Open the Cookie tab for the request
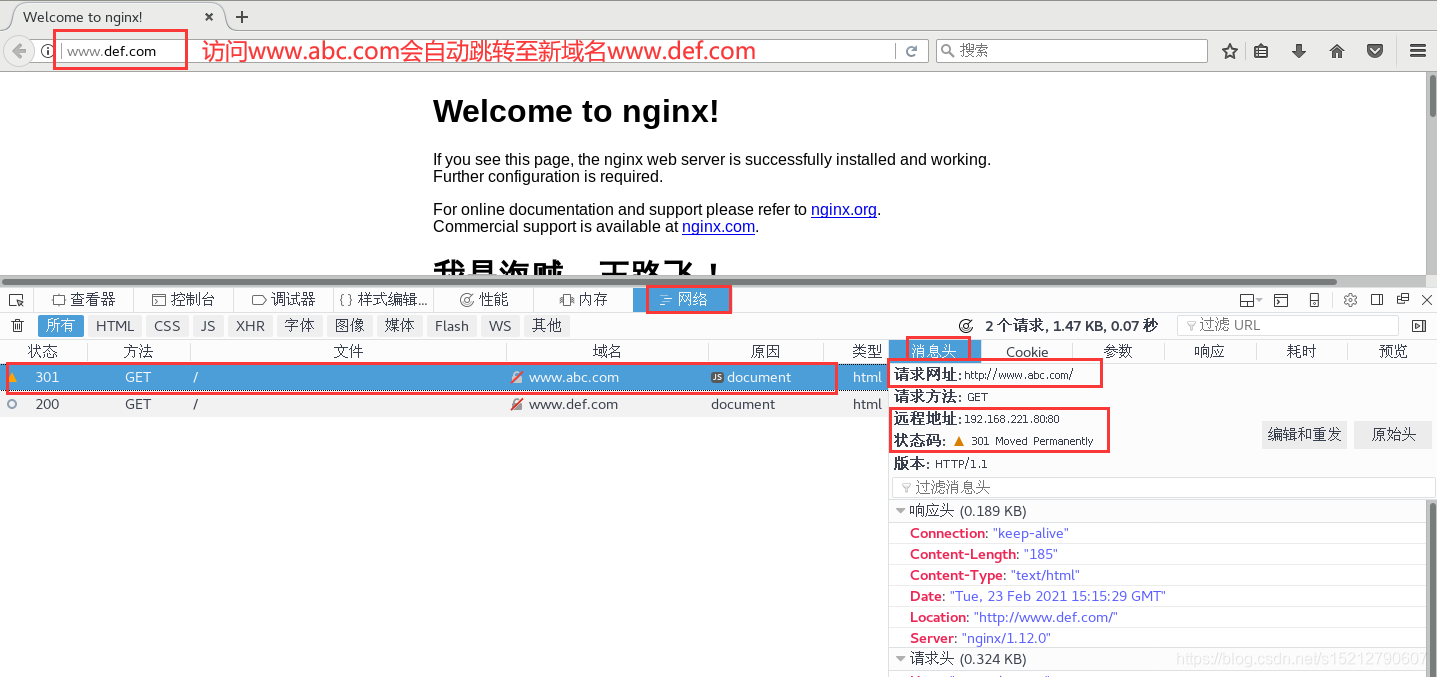Screen dimensions: 1437x677 tap(1028, 351)
